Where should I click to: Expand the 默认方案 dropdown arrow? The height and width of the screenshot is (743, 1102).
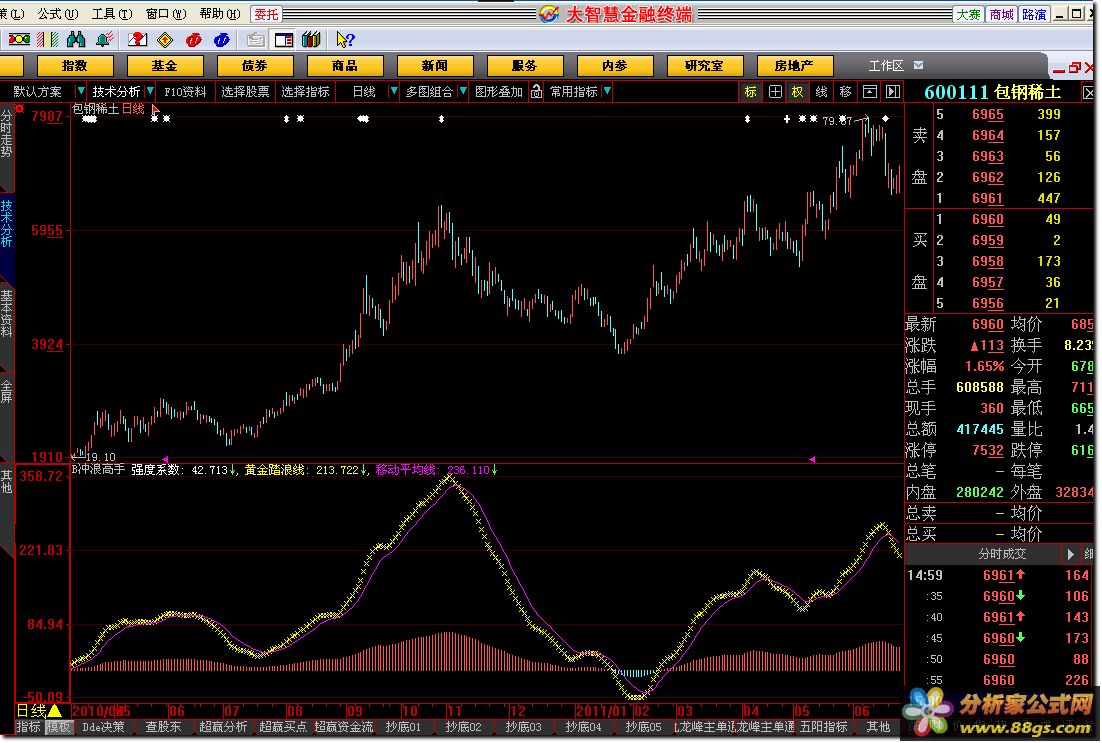tap(81, 91)
